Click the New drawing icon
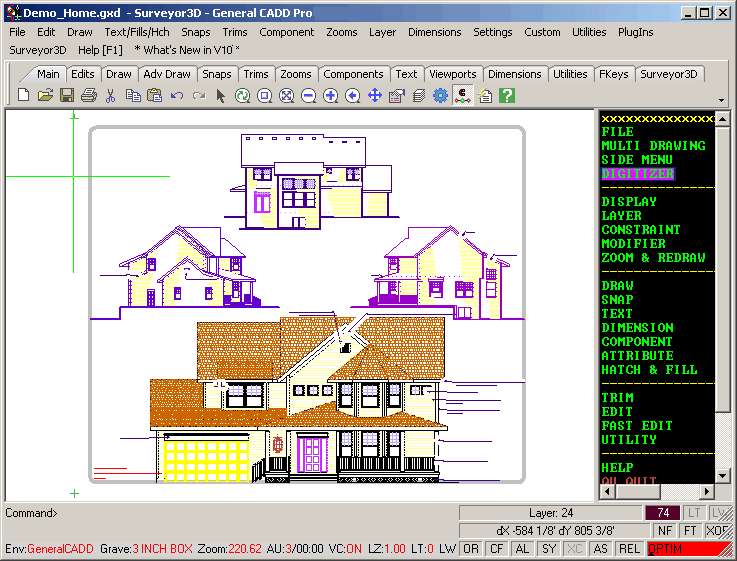 coord(24,96)
